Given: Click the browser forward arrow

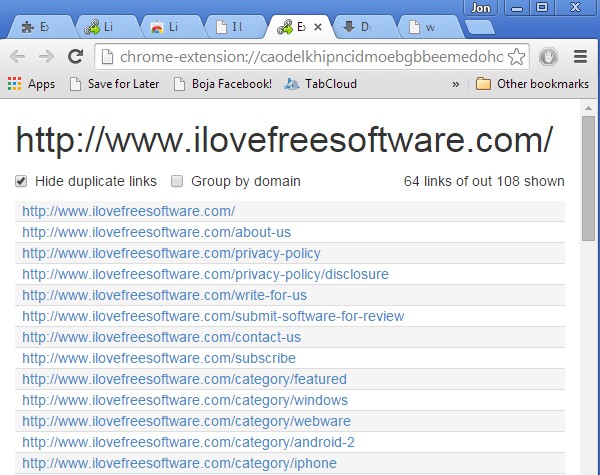Looking at the screenshot, I should (x=46, y=57).
